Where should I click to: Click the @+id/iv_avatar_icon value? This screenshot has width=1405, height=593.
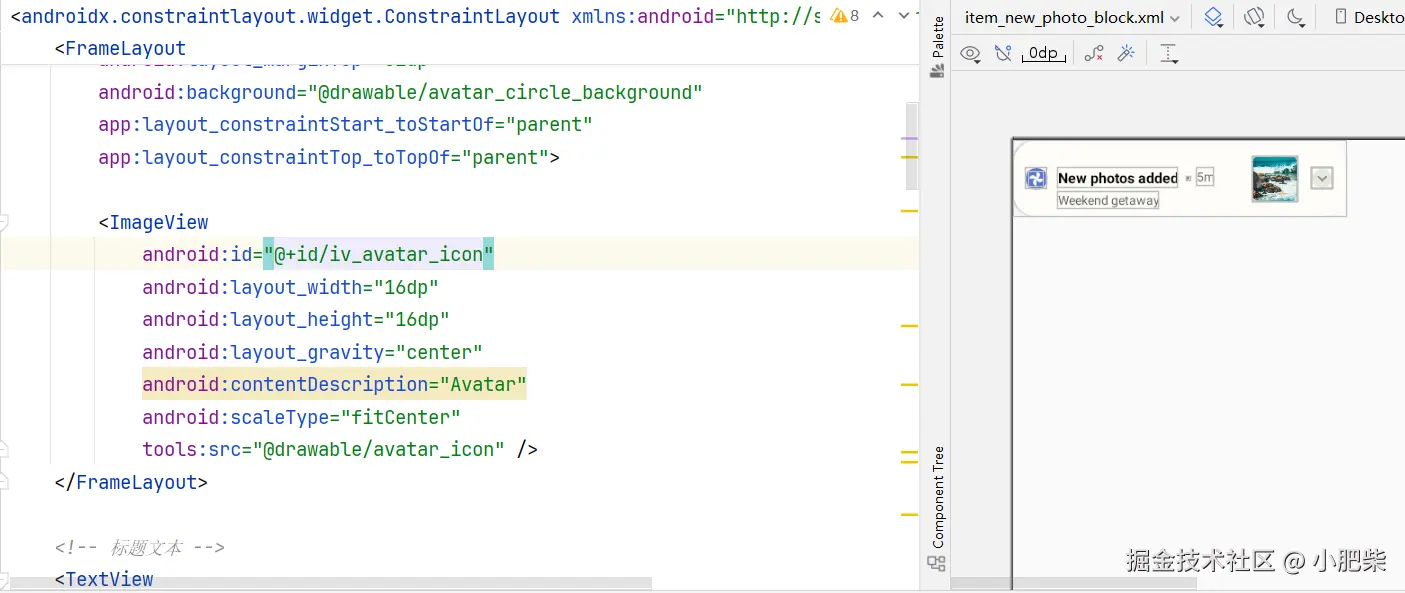click(378, 254)
